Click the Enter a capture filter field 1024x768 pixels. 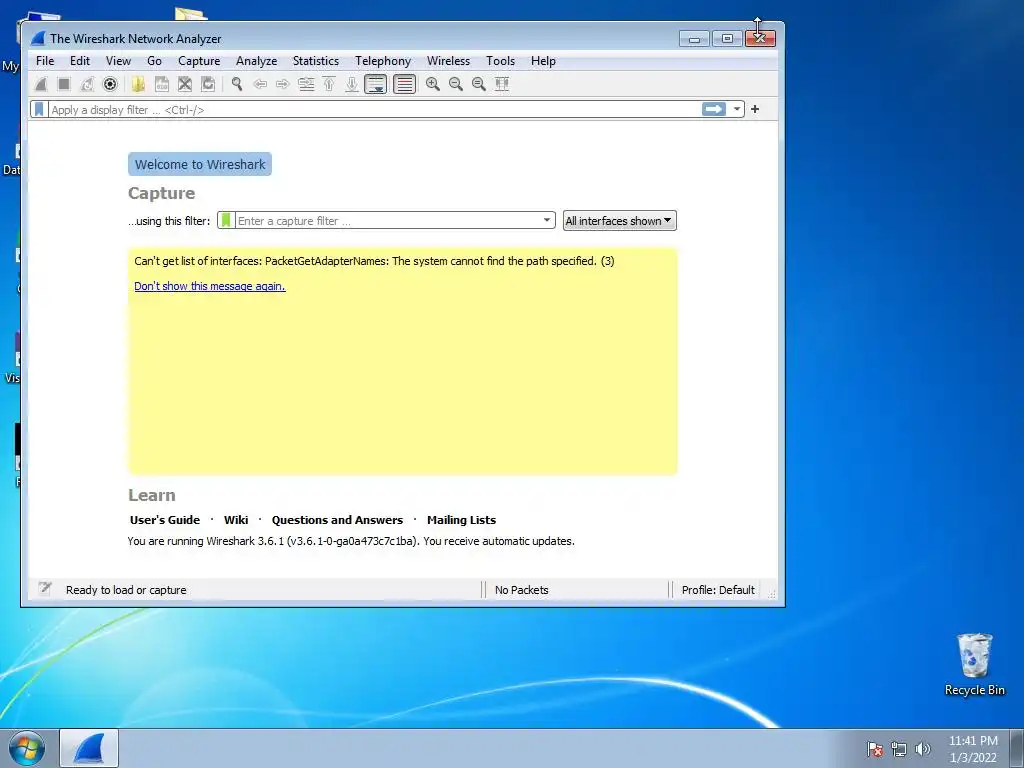tap(389, 221)
